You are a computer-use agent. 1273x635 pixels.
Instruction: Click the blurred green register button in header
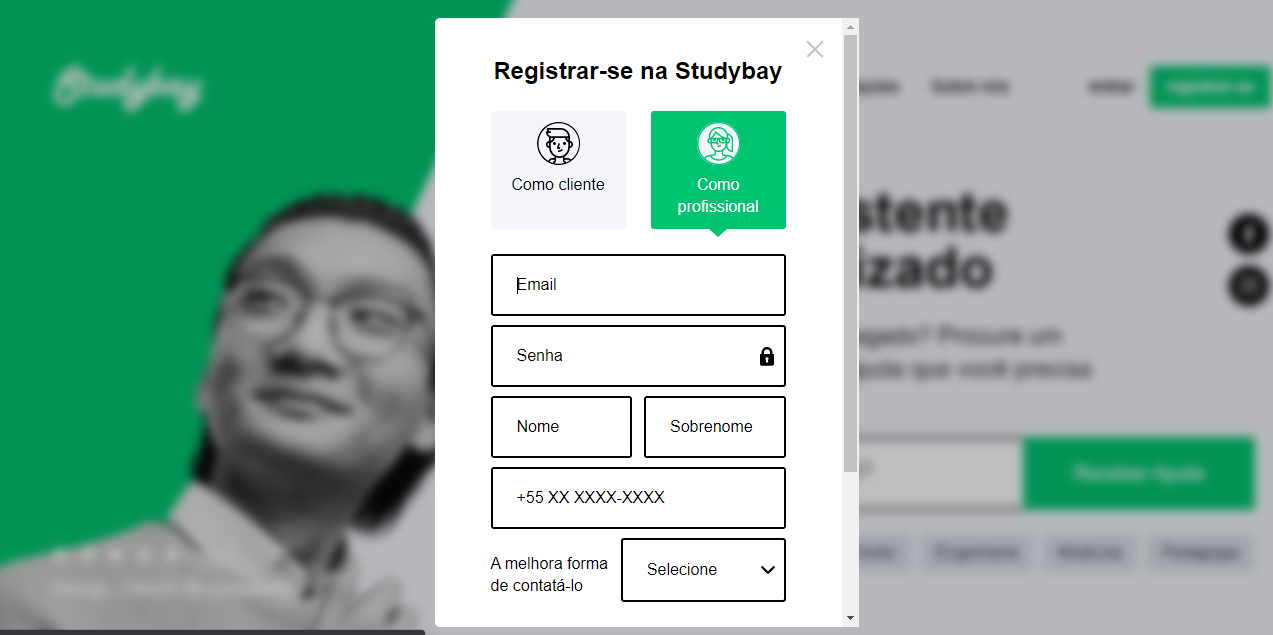click(1210, 87)
